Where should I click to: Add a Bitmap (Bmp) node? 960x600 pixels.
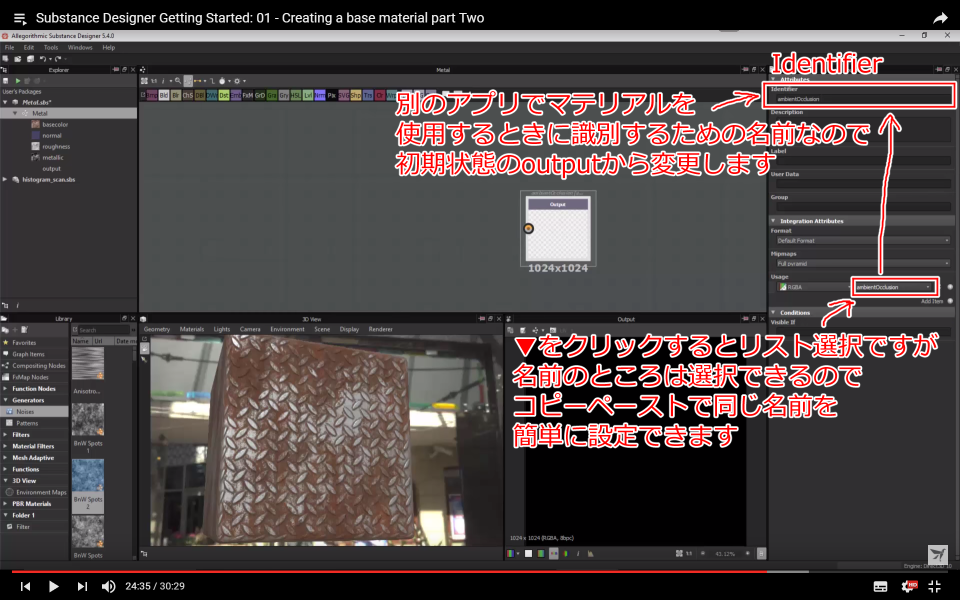pyautogui.click(x=152, y=96)
